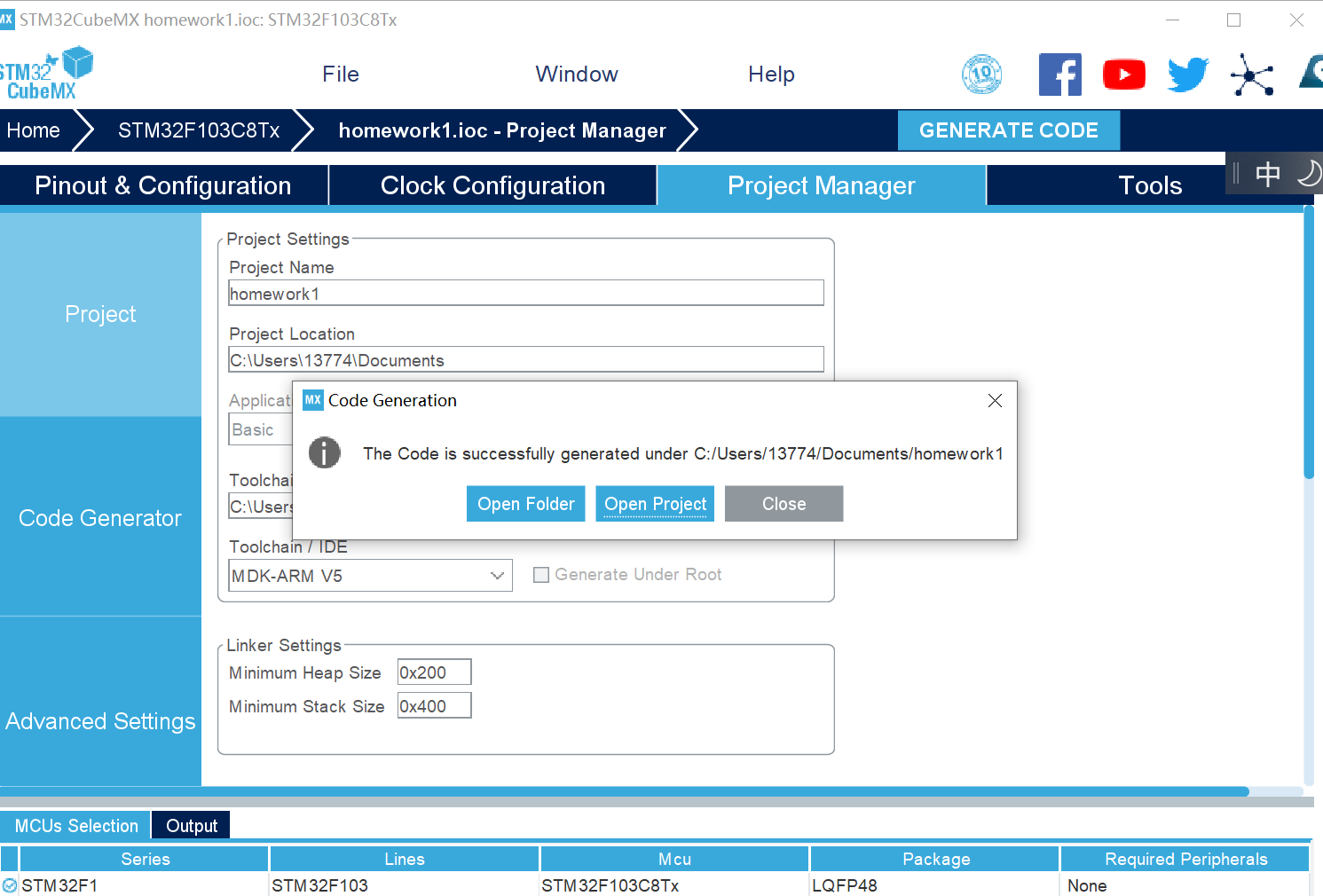Viewport: 1323px width, 896px height.
Task: Click the Linker Settings group label
Action: [284, 645]
